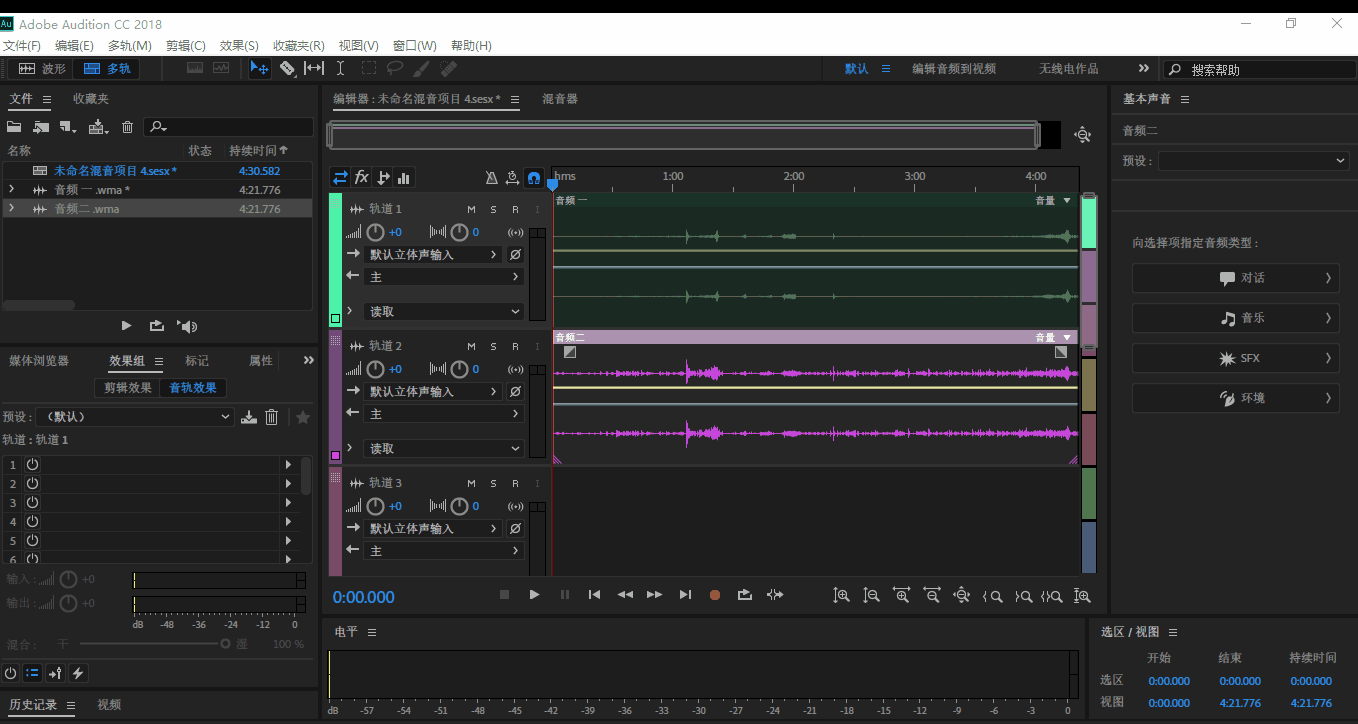Toggle Track 1 polarity reverse button
Image resolution: width=1358 pixels, height=724 pixels.
click(x=515, y=254)
